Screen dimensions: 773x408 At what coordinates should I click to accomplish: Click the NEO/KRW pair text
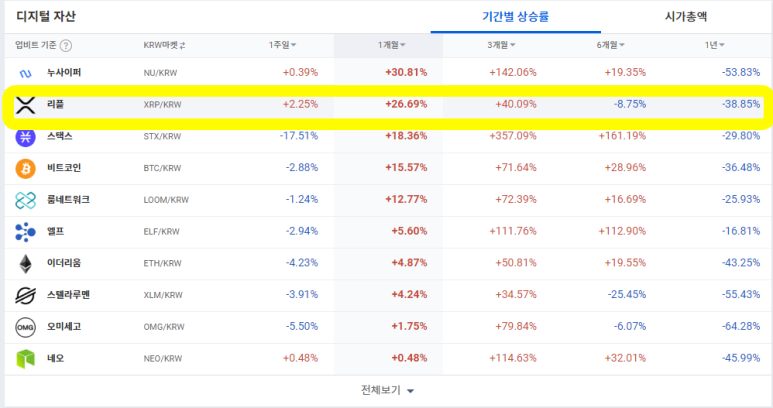pos(163,359)
